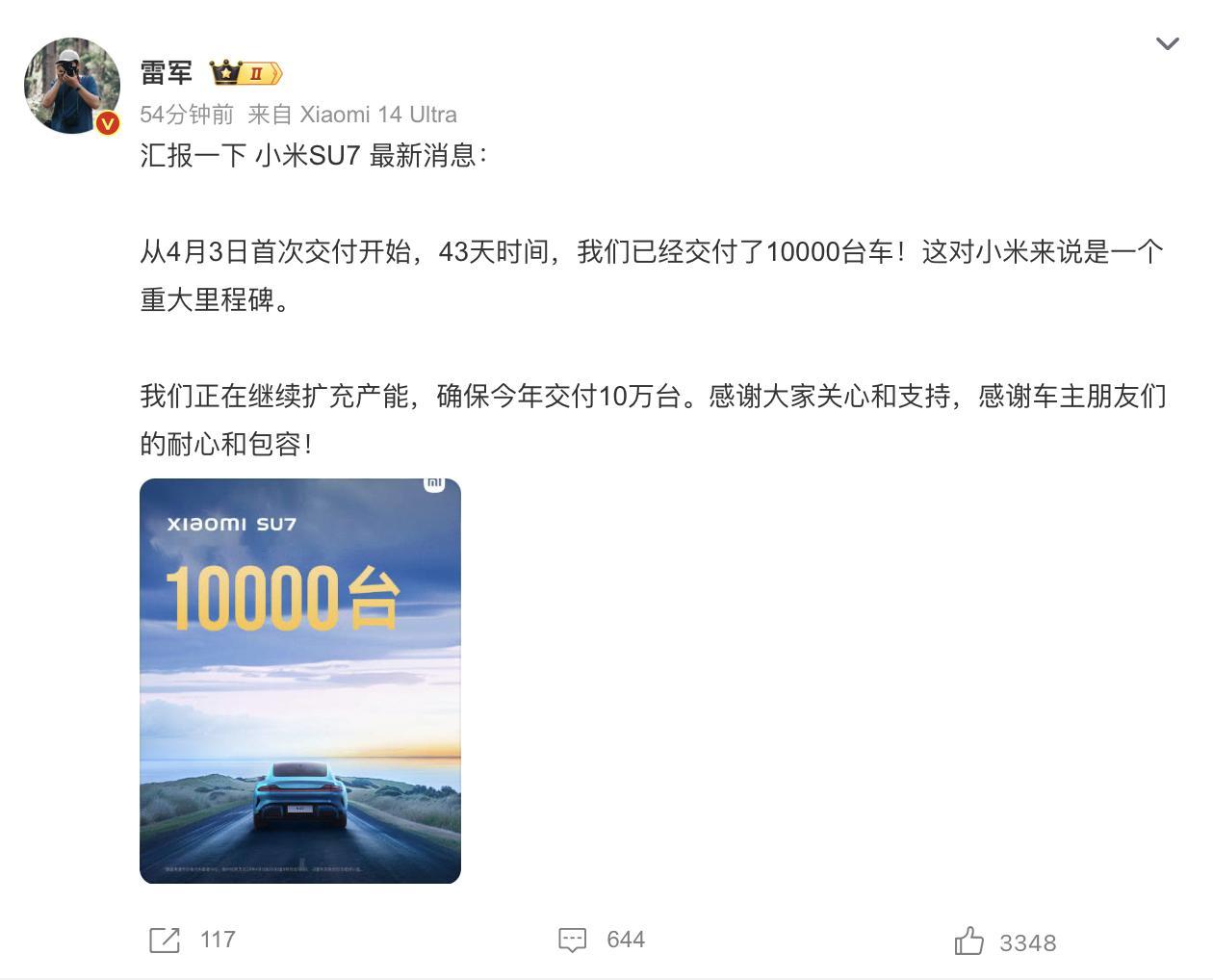Open the Xiaomi 14 Ultra source link

click(x=378, y=115)
